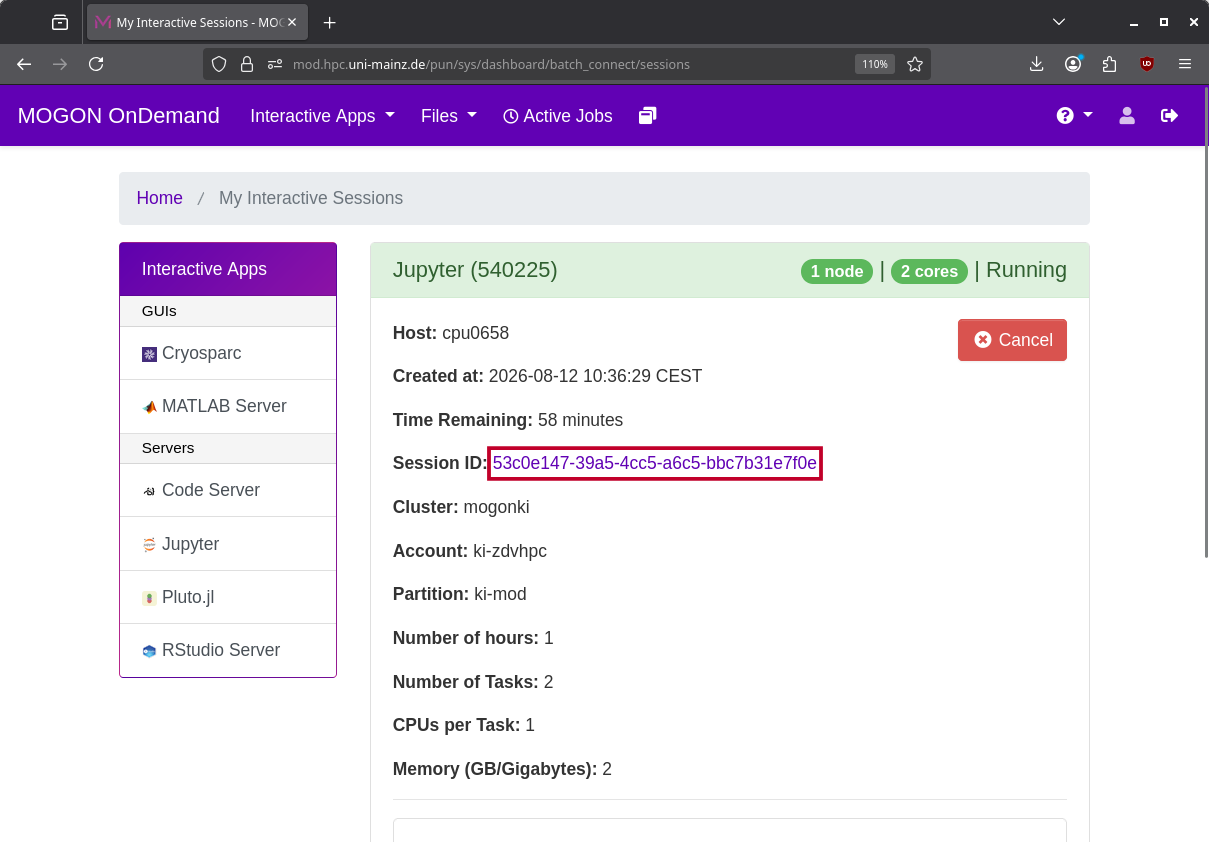Cancel the Jupyter session
1209x842 pixels.
coord(1012,340)
